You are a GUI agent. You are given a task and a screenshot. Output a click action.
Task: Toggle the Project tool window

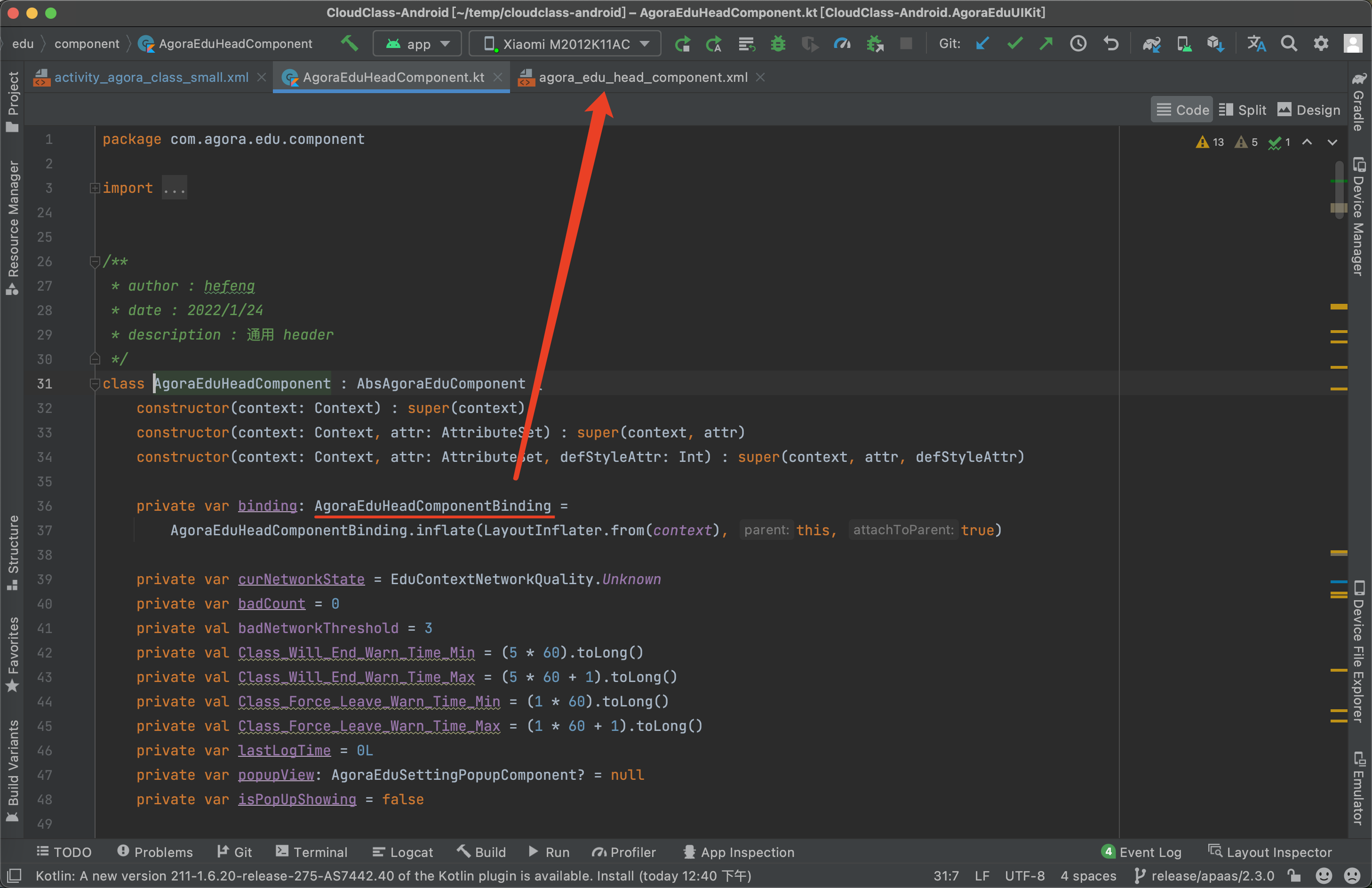click(13, 102)
